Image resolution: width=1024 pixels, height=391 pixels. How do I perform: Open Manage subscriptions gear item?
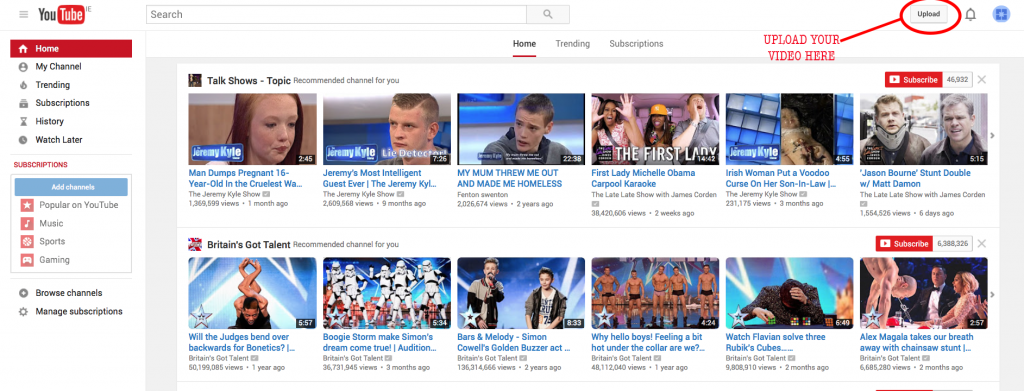[x=71, y=311]
